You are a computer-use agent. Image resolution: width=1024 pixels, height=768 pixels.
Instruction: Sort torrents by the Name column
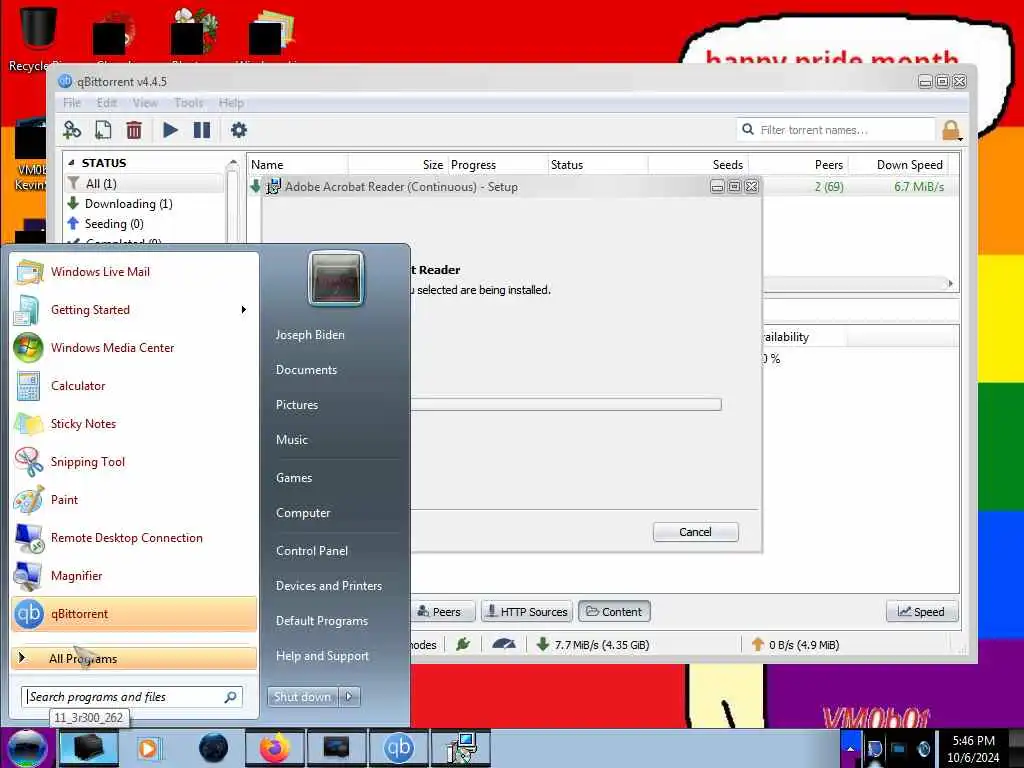pos(297,165)
